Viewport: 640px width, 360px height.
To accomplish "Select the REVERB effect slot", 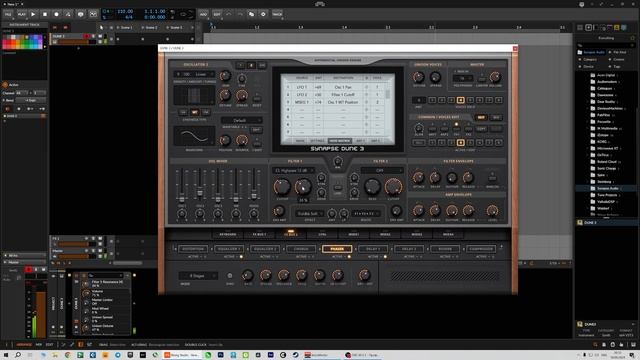I will point(445,249).
